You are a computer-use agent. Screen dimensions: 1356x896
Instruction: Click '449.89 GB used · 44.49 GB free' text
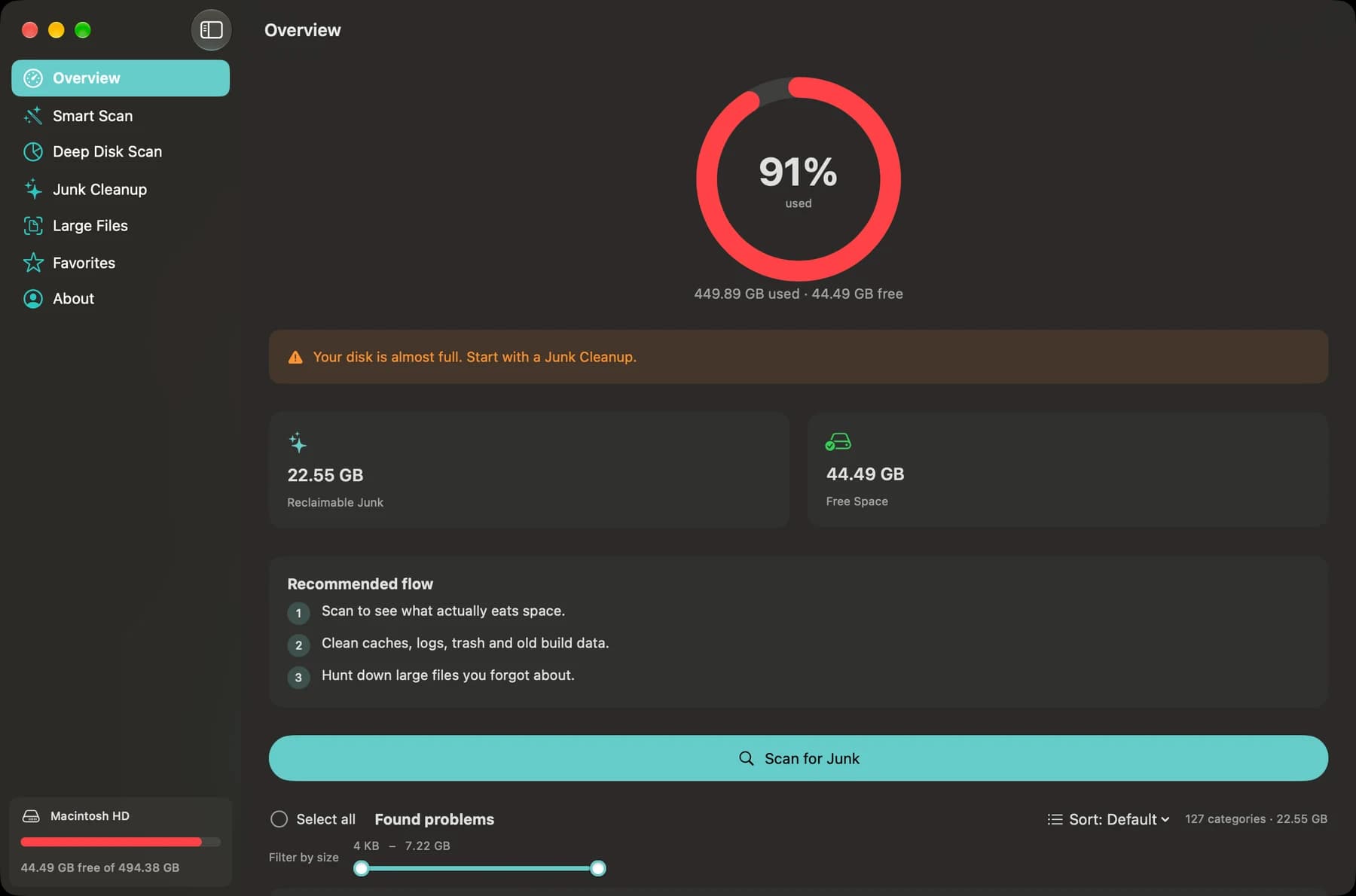coord(799,294)
